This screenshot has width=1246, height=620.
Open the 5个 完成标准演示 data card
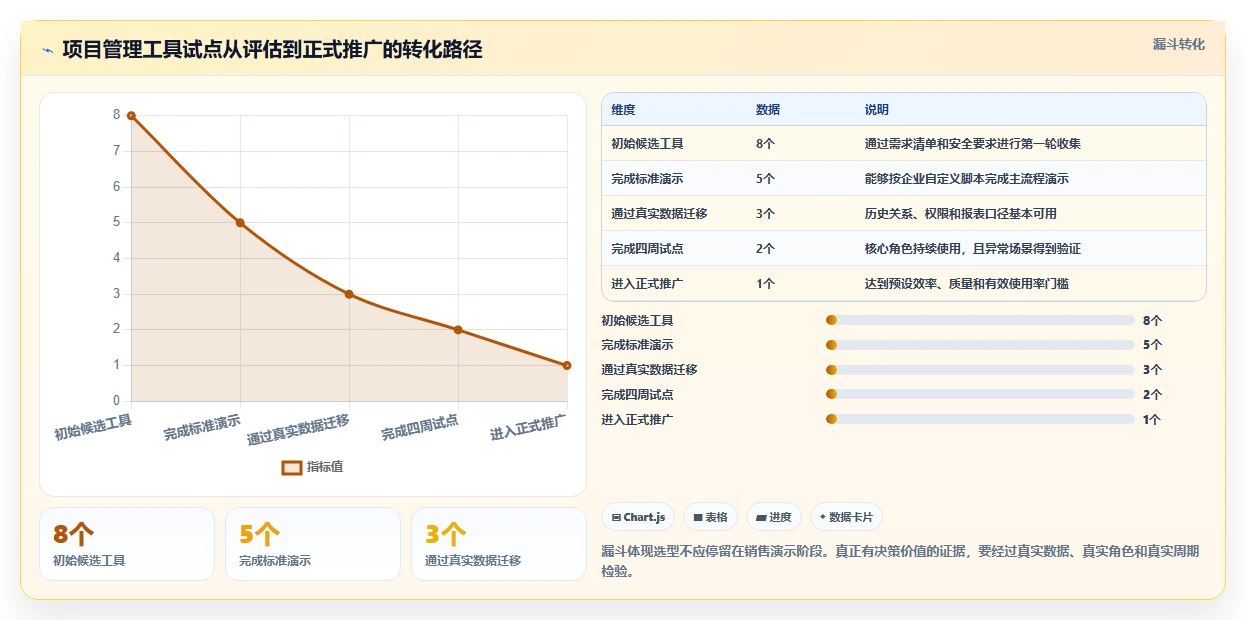(313, 544)
